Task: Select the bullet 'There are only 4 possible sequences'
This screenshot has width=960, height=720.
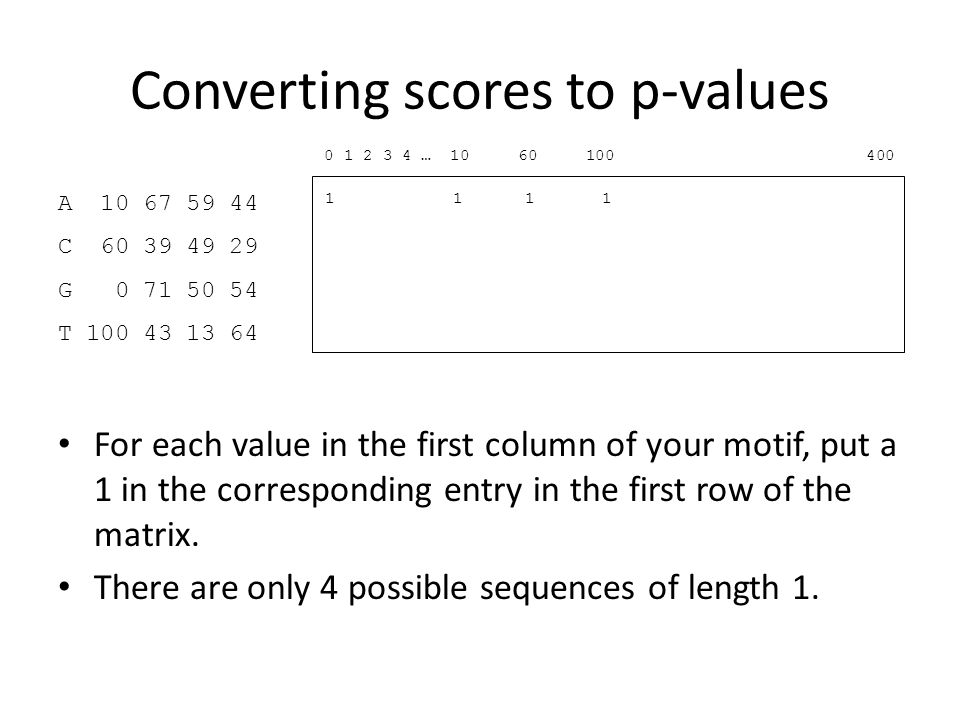Action: tap(456, 588)
